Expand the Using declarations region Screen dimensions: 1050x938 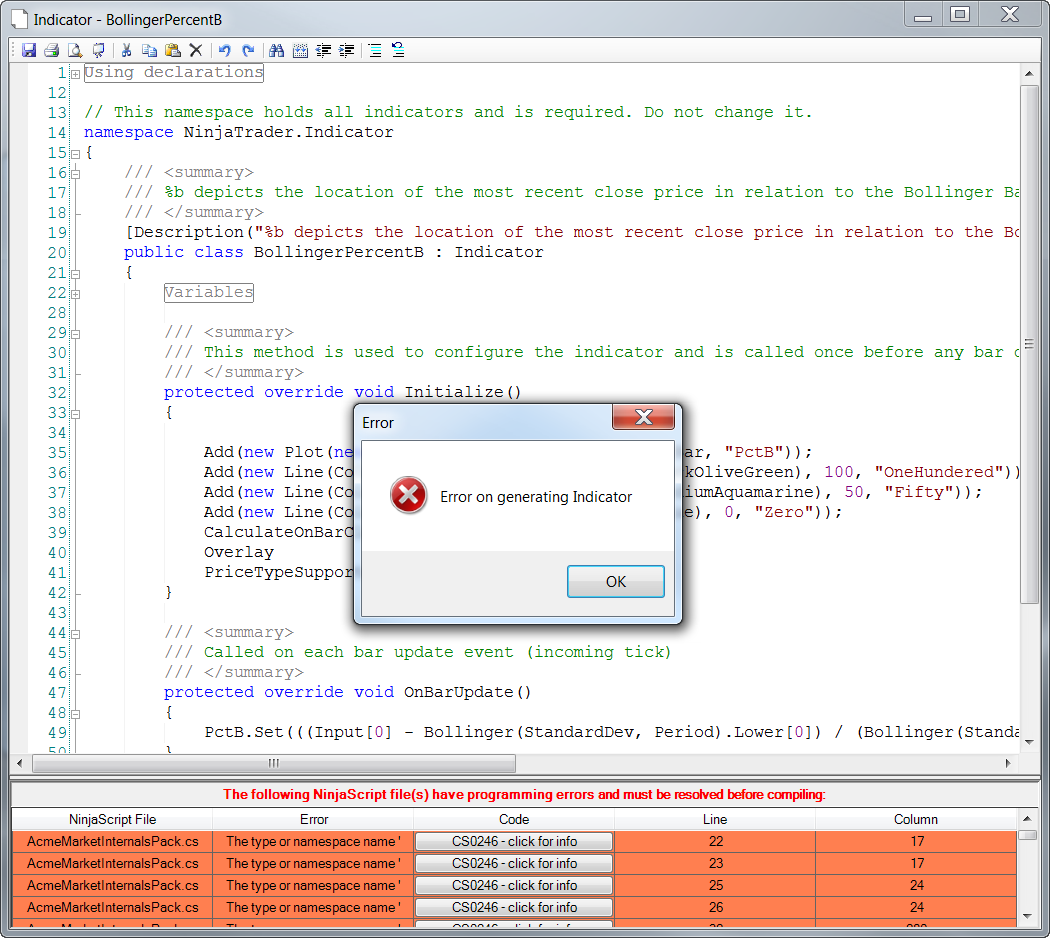tap(76, 74)
